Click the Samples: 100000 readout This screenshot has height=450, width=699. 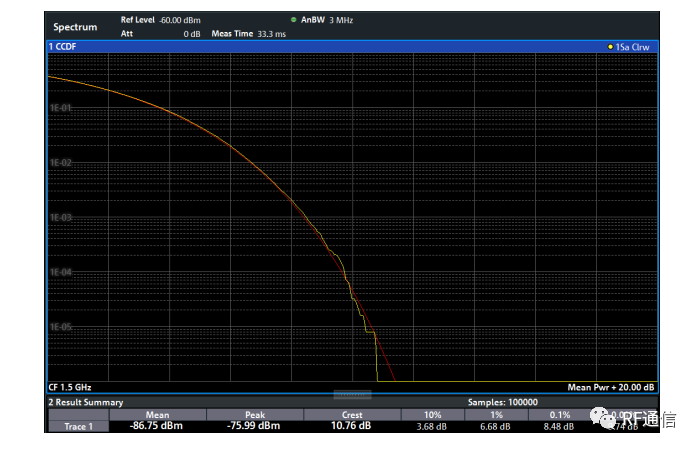(502, 402)
